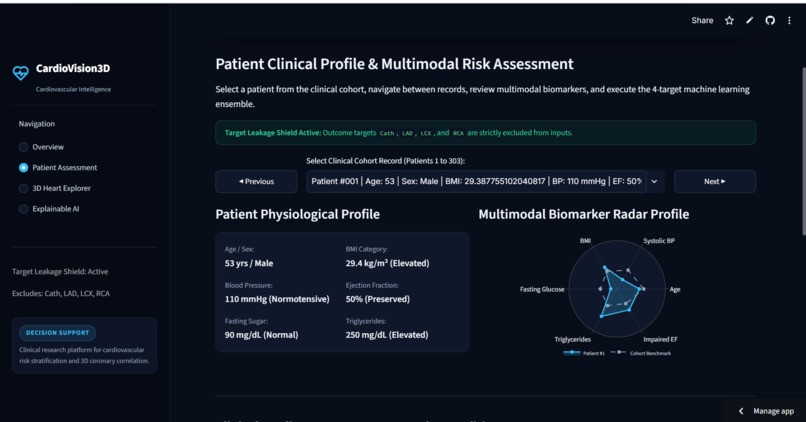Click the '50% (Preserved)' ejection fraction value
This screenshot has height=422, width=806.
pyautogui.click(x=377, y=299)
